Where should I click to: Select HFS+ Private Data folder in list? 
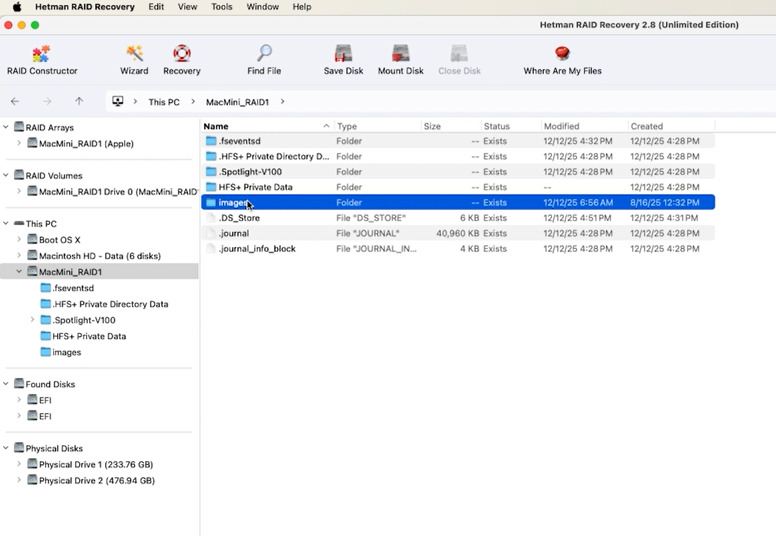pos(458,187)
